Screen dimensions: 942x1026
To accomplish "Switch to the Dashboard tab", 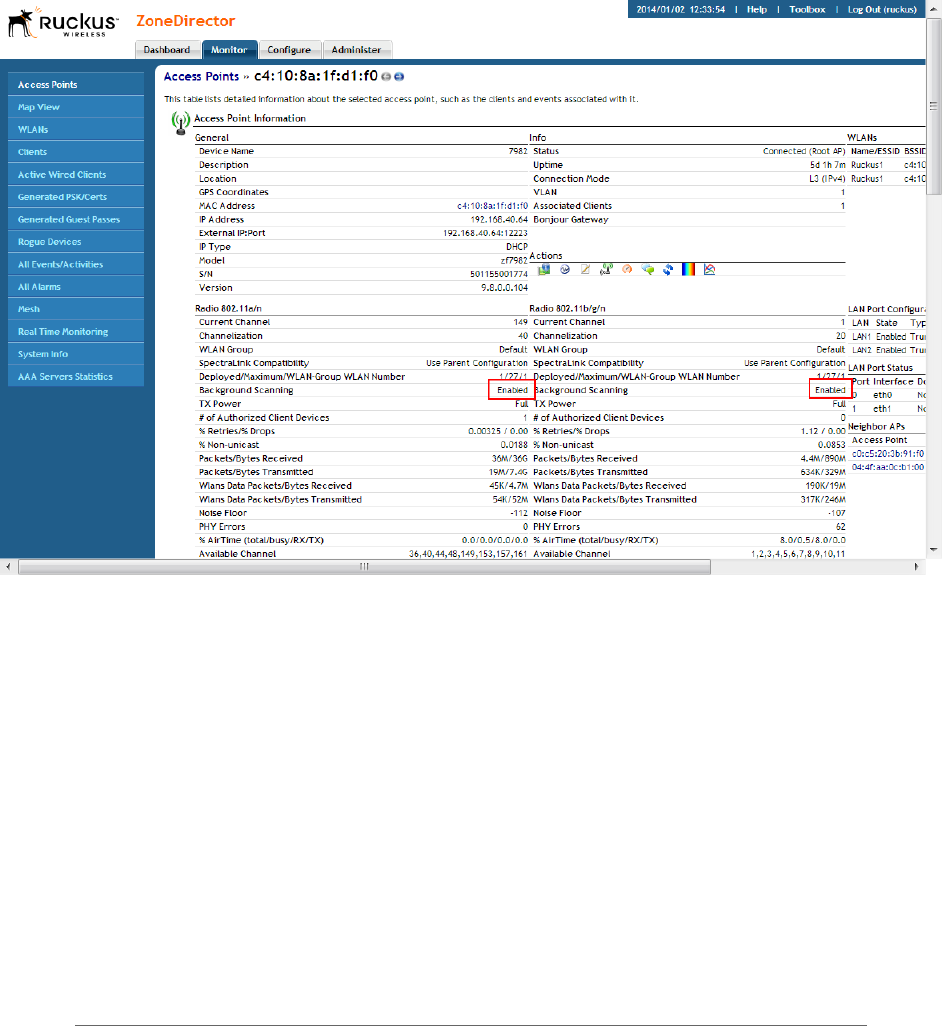I will tap(167, 50).
